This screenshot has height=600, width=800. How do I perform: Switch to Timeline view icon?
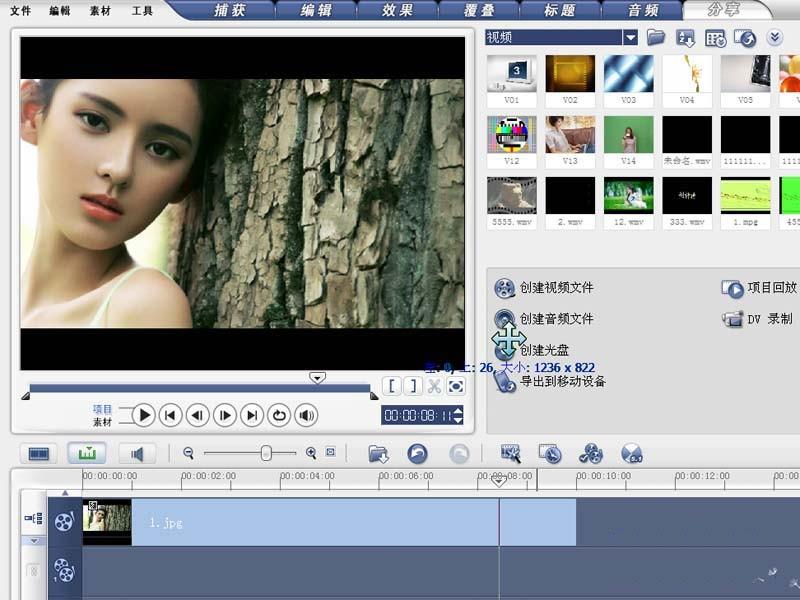[x=87, y=453]
